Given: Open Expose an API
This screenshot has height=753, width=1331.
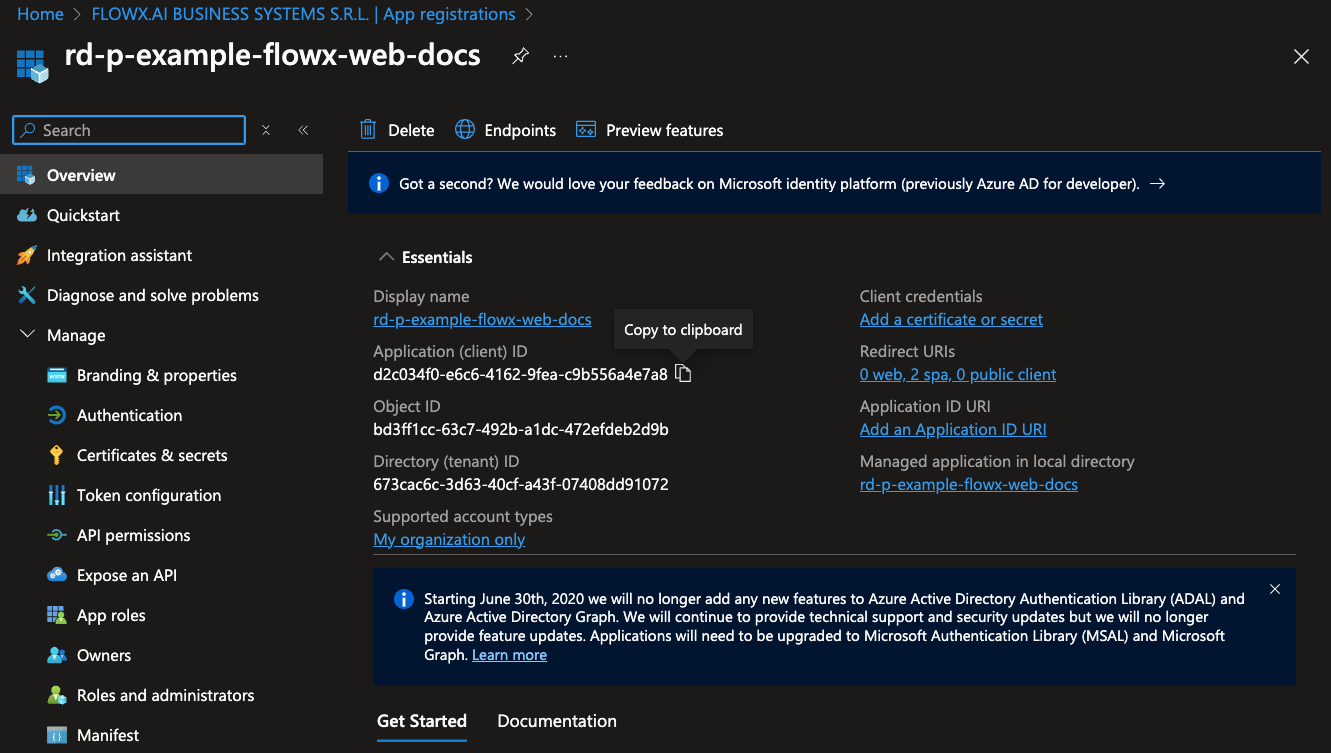Looking at the screenshot, I should (x=127, y=575).
